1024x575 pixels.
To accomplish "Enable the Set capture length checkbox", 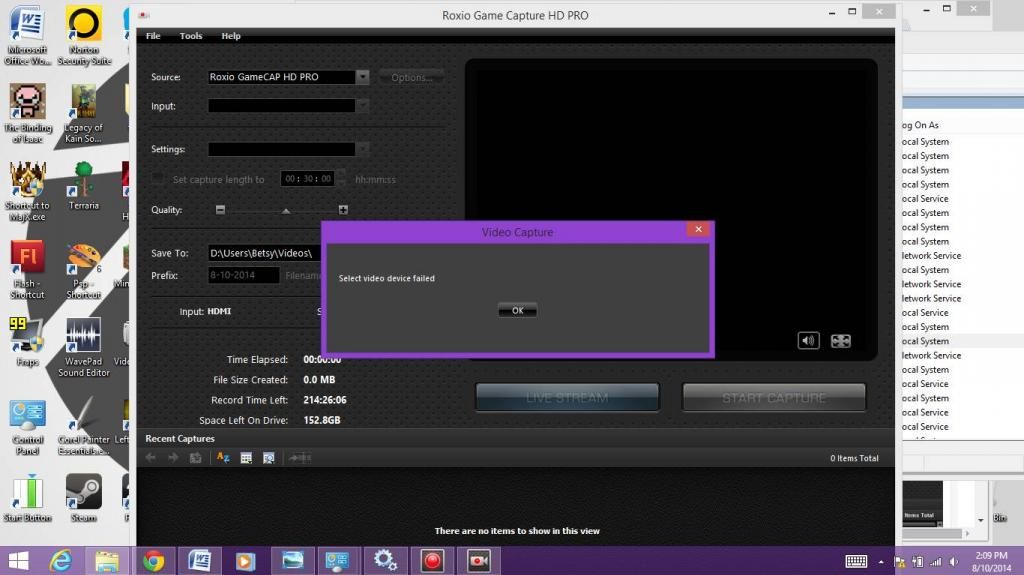I will pyautogui.click(x=157, y=179).
